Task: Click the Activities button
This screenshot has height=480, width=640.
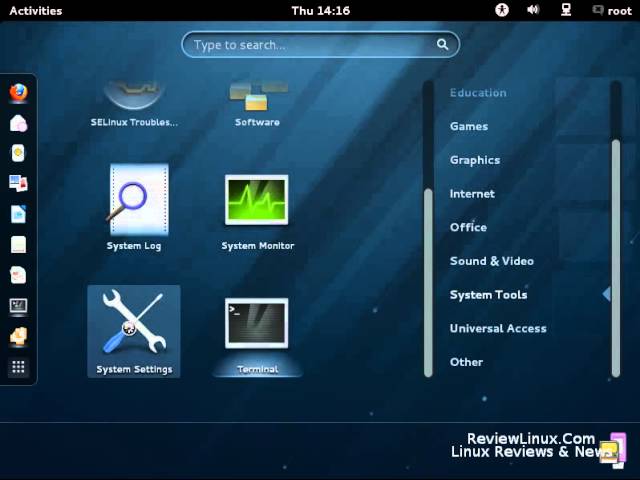Action: pyautogui.click(x=36, y=11)
